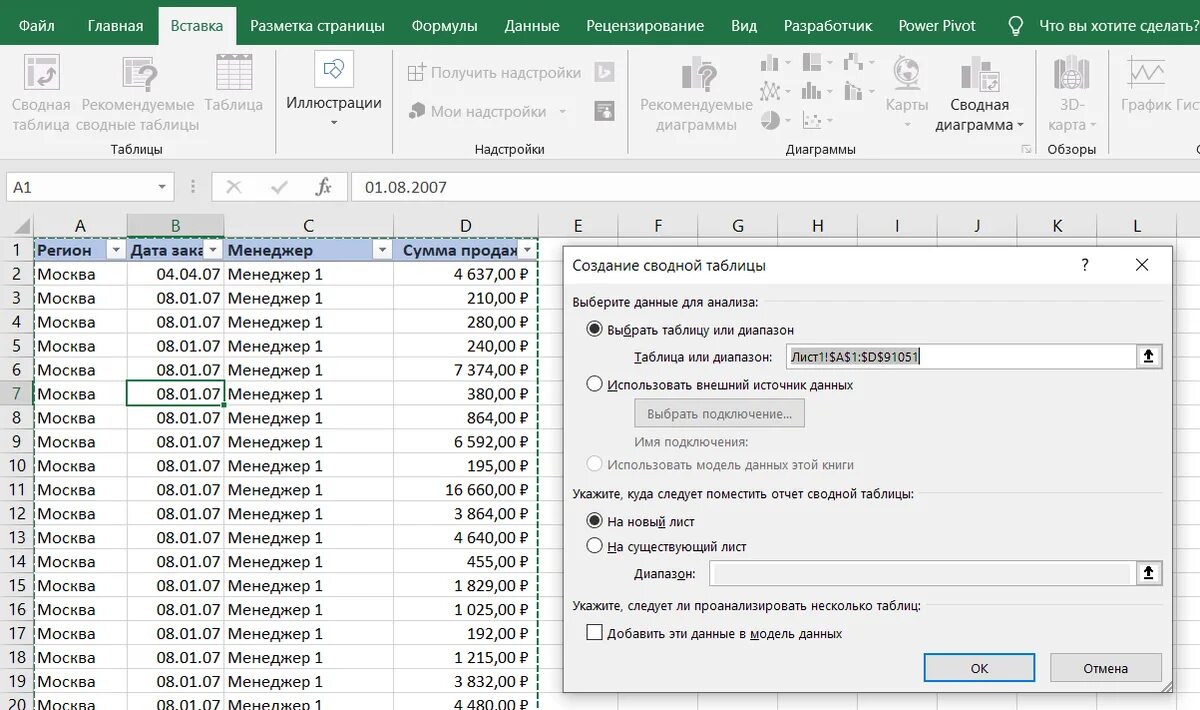The height and width of the screenshot is (710, 1200).
Task: Switch to the Power Pivot tab
Action: (x=937, y=26)
